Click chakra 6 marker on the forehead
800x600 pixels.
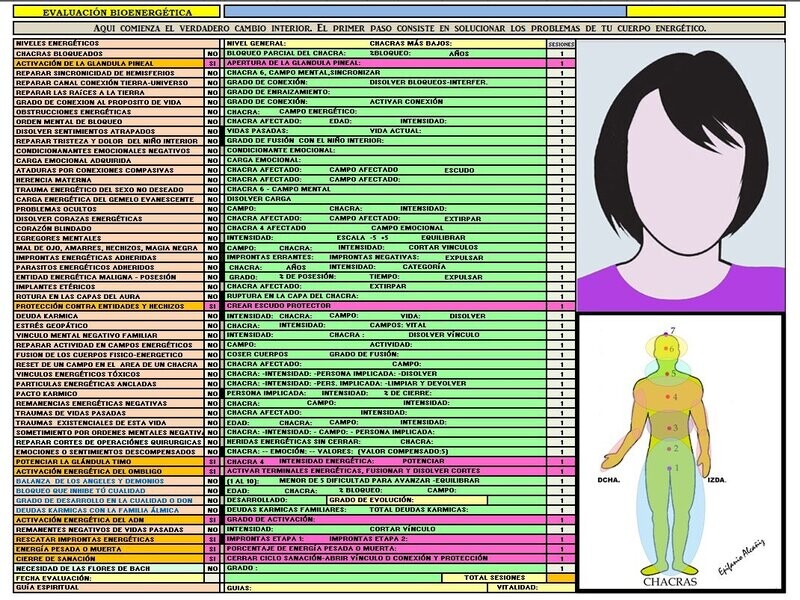[x=664, y=347]
